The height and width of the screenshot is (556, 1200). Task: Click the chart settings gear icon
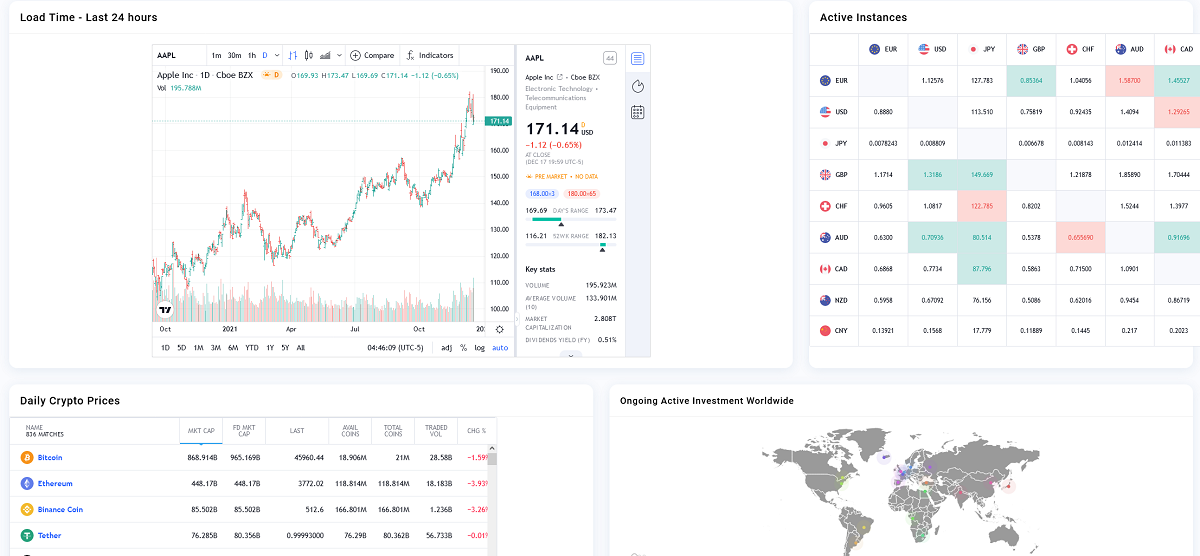point(500,329)
